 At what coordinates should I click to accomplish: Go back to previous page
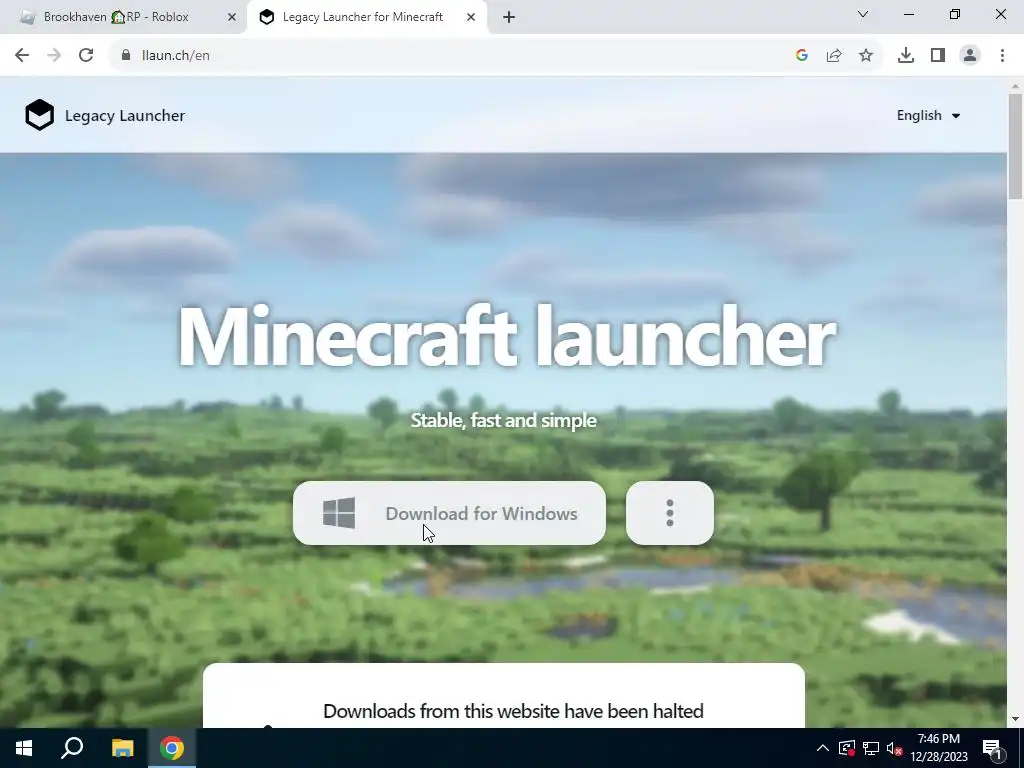(x=22, y=56)
